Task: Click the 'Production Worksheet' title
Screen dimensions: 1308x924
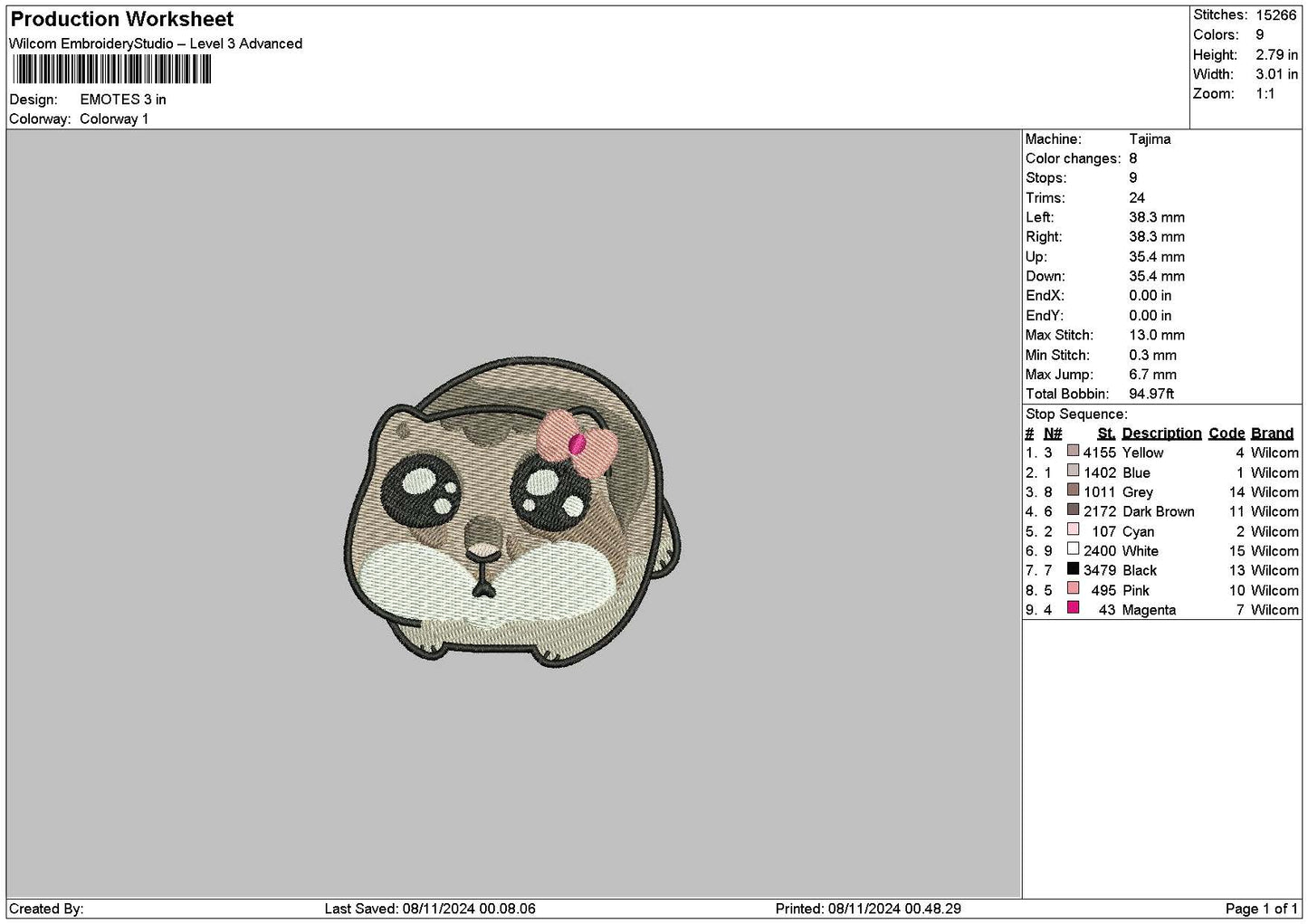Action: [122, 19]
